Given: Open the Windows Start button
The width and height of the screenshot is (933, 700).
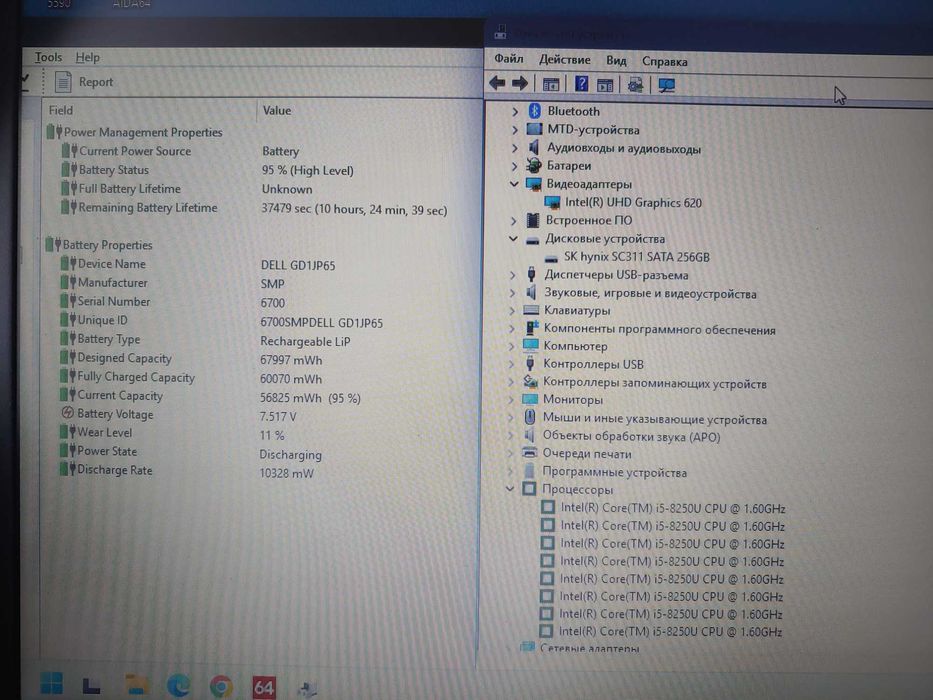Looking at the screenshot, I should pyautogui.click(x=52, y=683).
